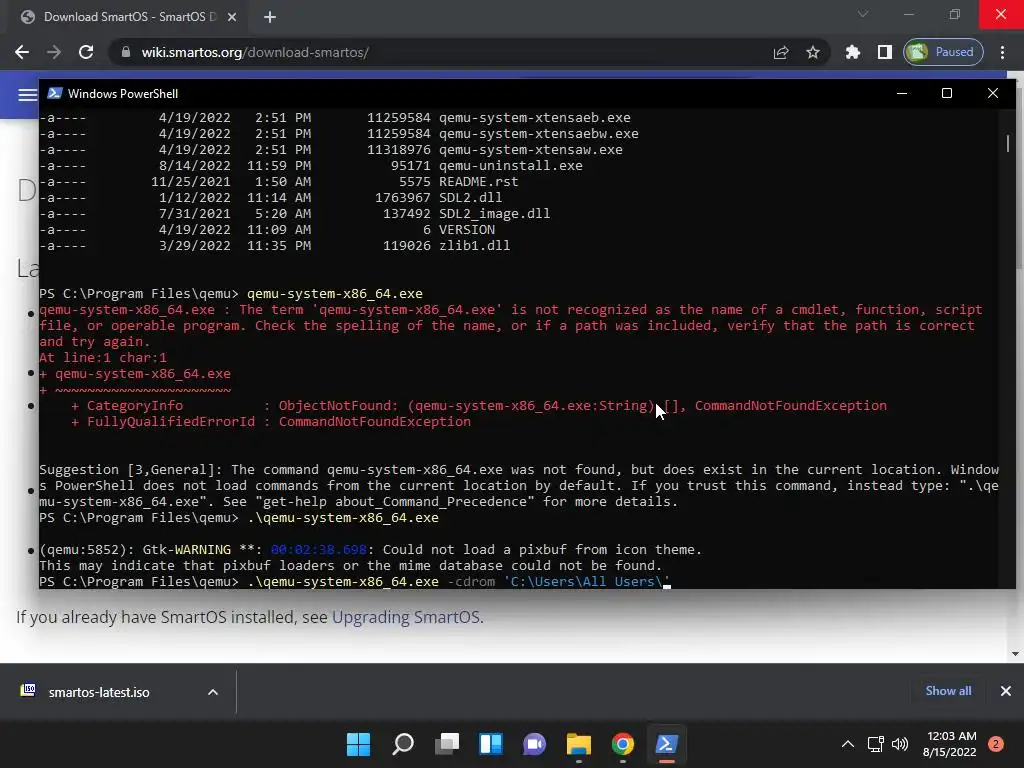Click the qemu-uninstall.exe listing line
1024x768 pixels.
(x=311, y=166)
